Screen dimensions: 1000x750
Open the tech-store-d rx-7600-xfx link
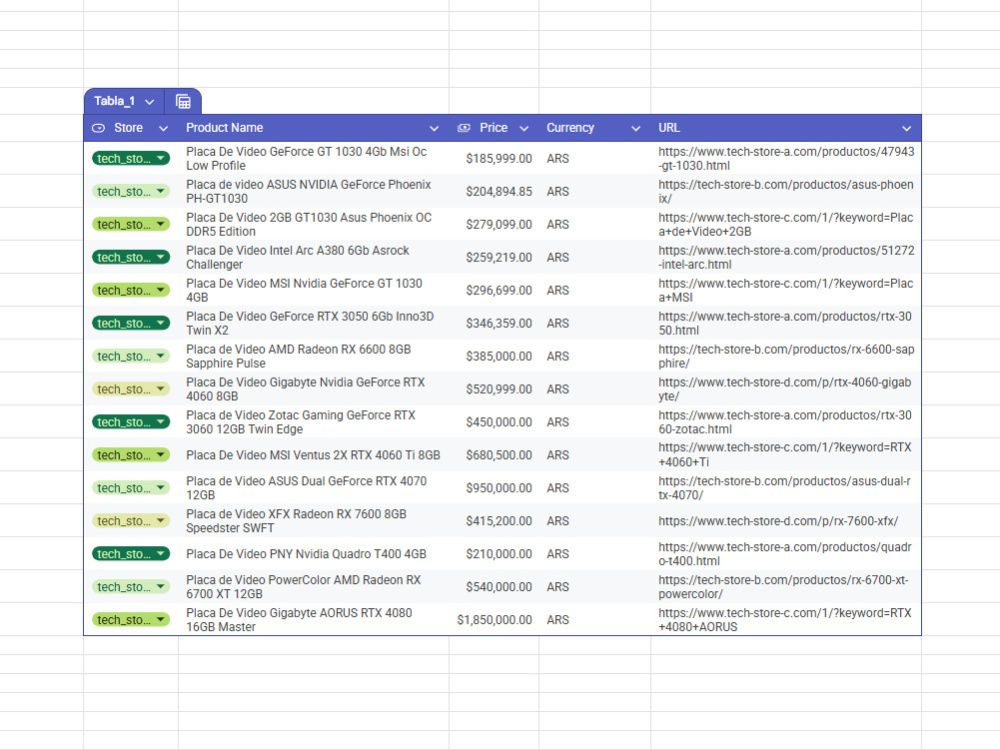pos(778,521)
